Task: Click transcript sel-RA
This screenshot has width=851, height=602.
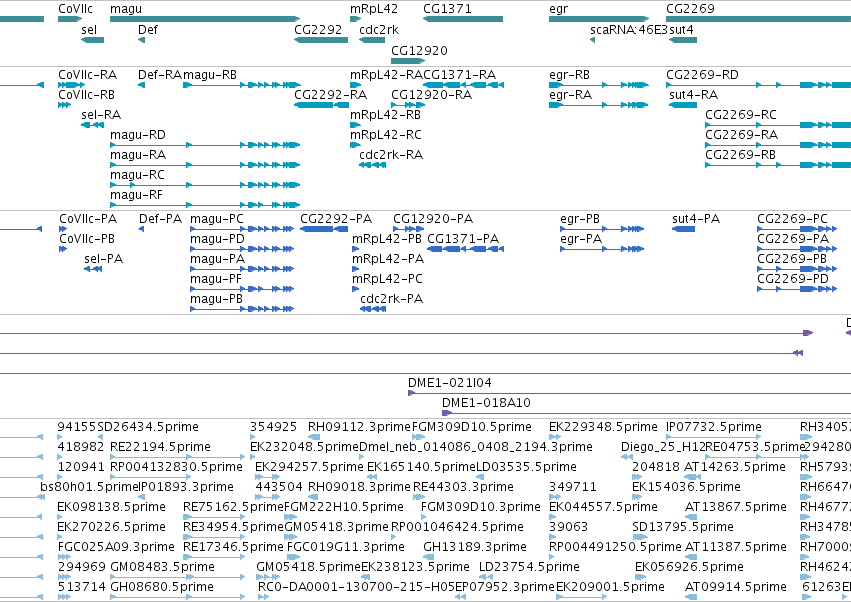Action: [101, 115]
